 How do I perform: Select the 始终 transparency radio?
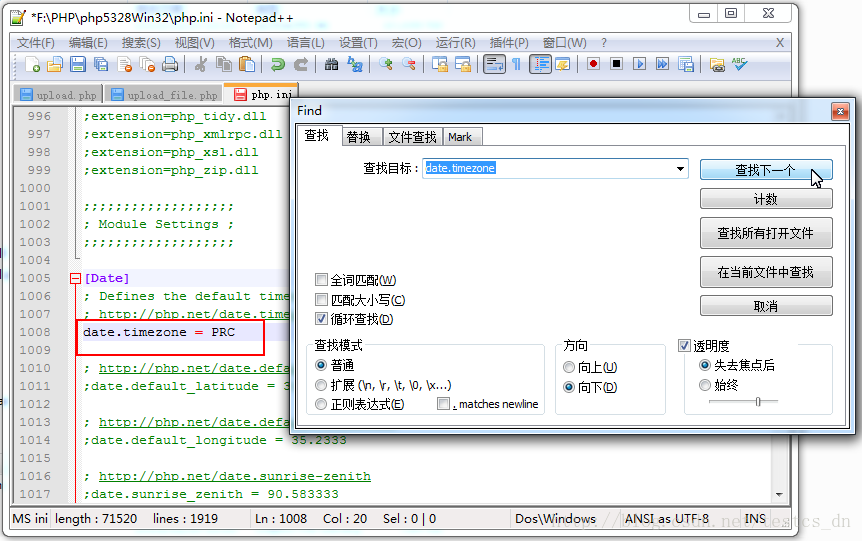pos(705,385)
